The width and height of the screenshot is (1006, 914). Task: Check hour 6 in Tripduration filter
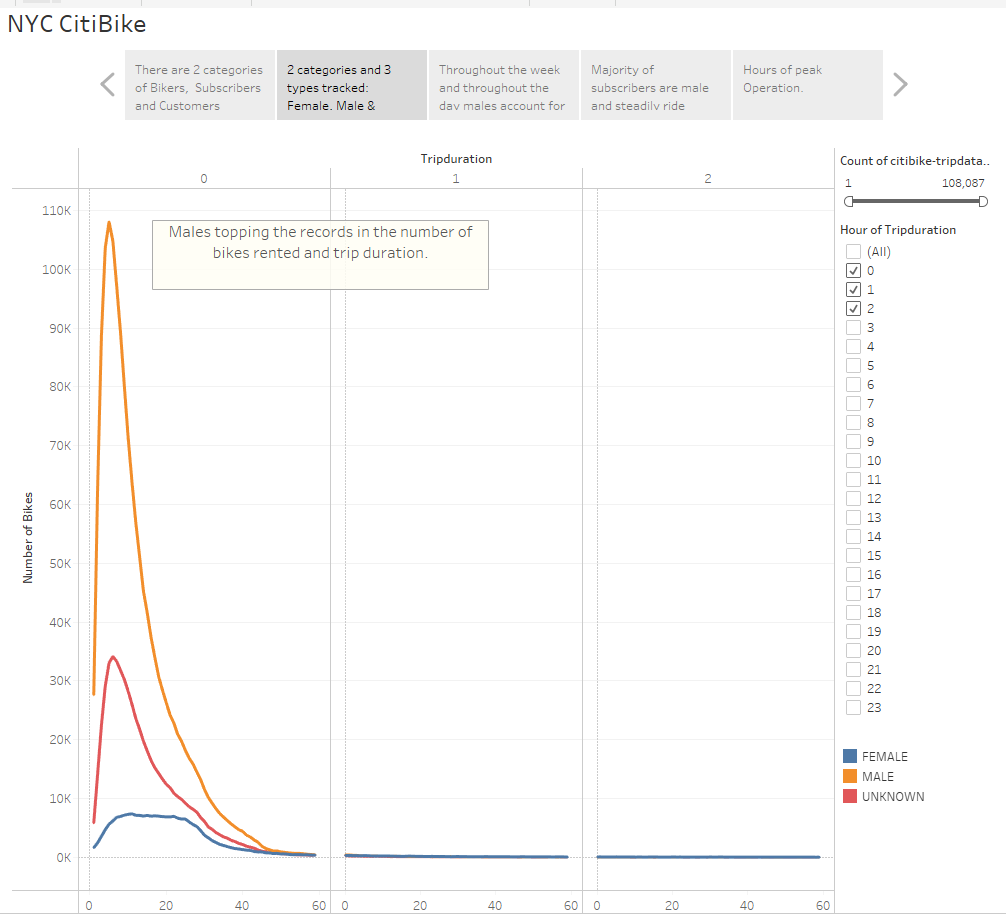[853, 385]
